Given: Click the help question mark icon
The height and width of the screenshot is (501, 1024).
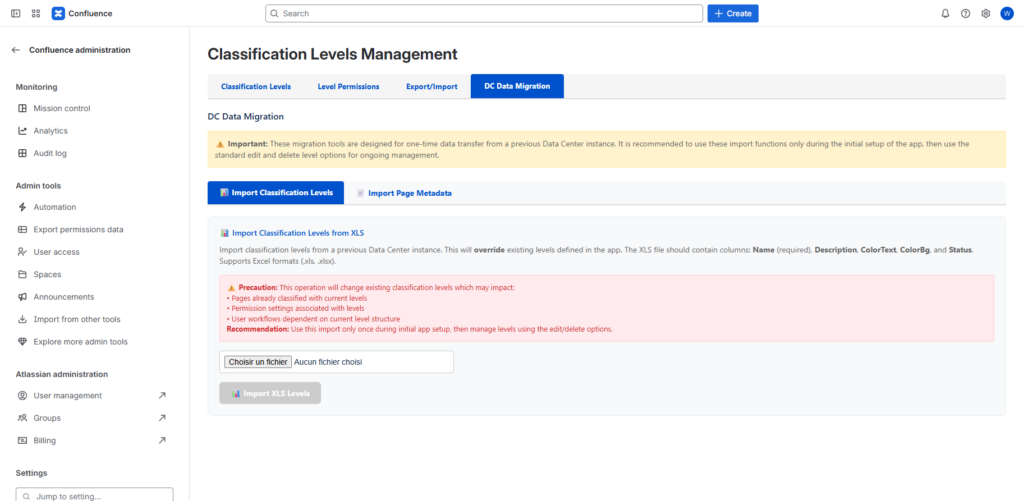Looking at the screenshot, I should (x=965, y=13).
